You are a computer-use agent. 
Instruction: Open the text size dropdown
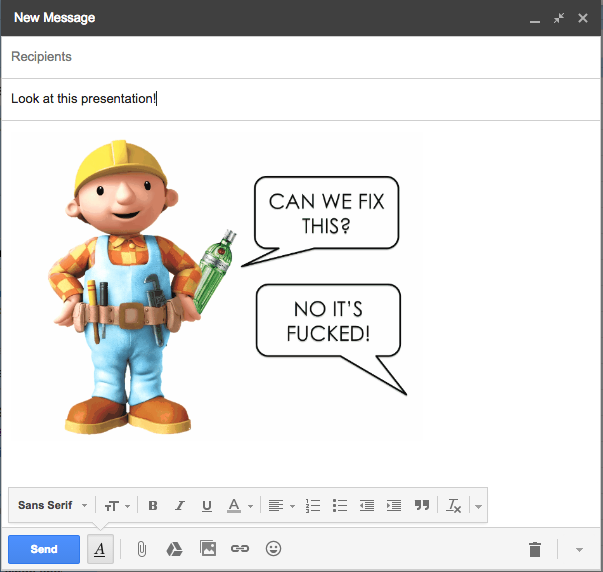coord(117,506)
